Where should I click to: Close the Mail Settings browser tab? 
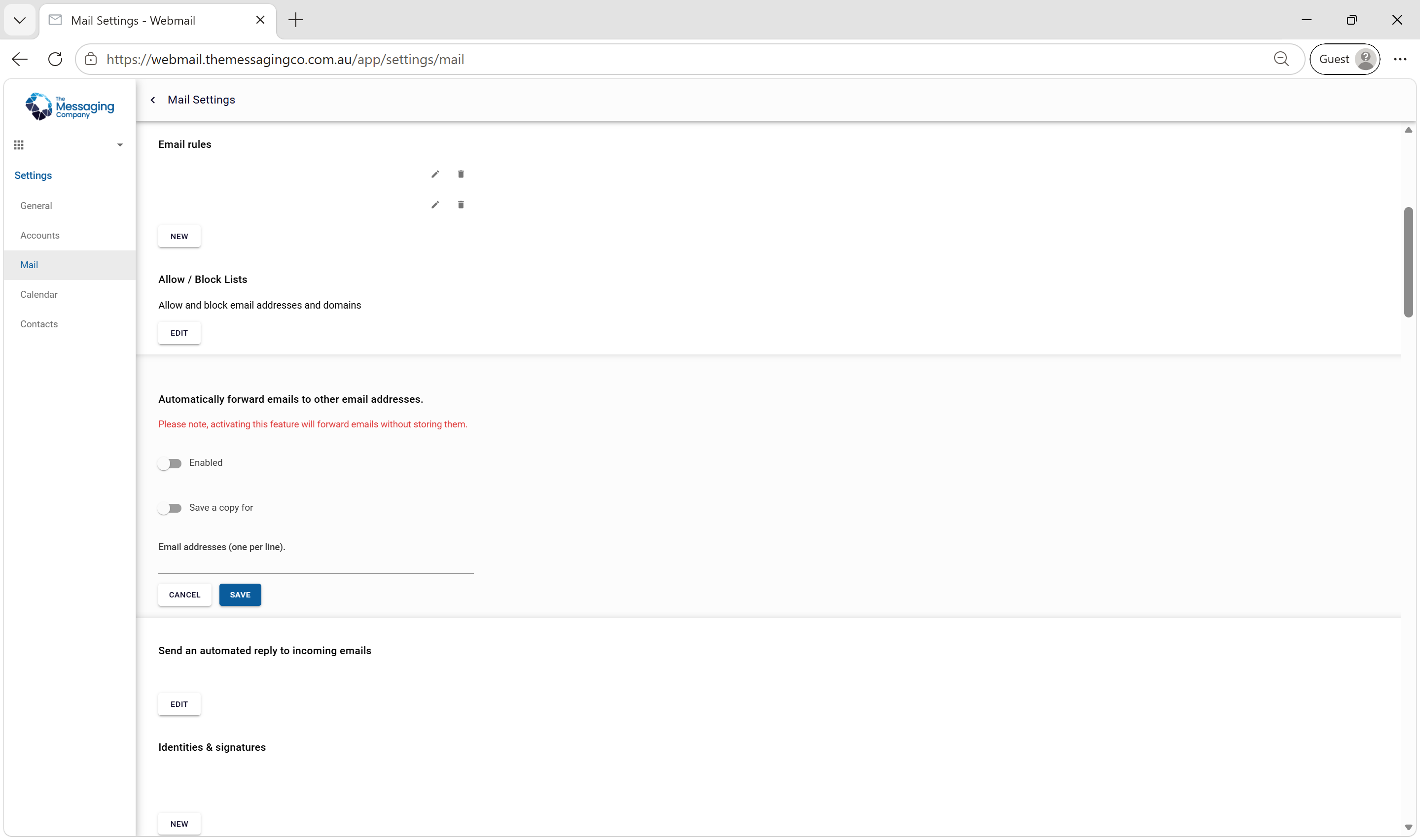(260, 20)
